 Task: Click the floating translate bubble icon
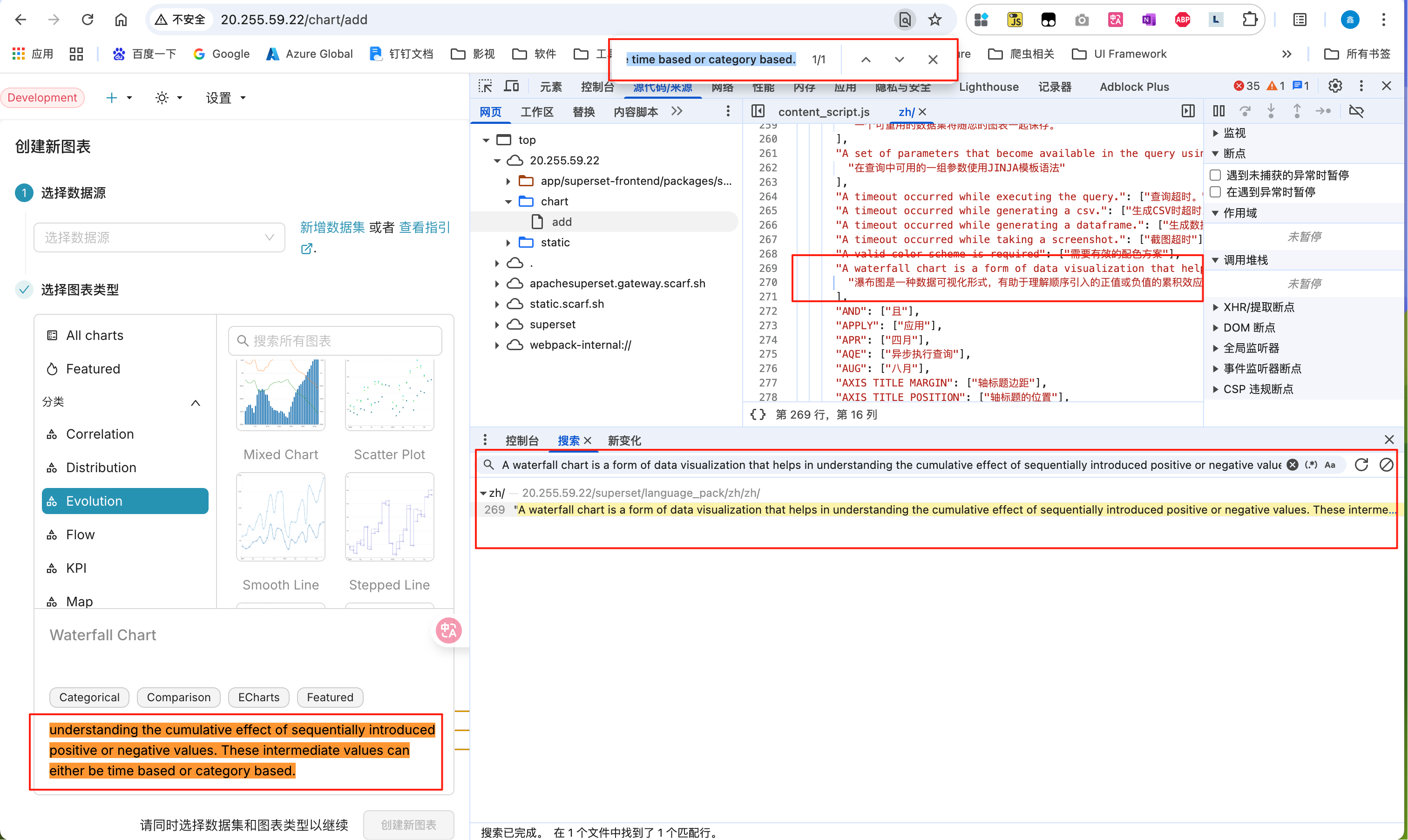[449, 630]
